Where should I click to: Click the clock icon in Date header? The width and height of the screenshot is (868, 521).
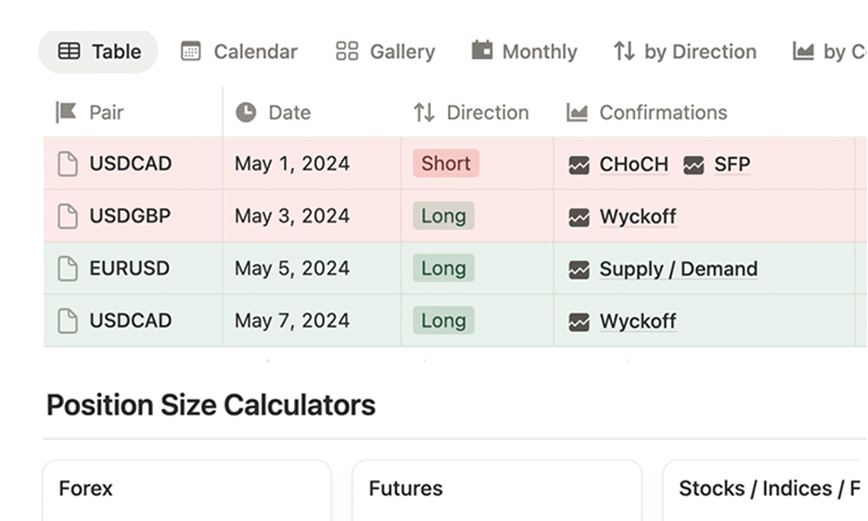(246, 113)
